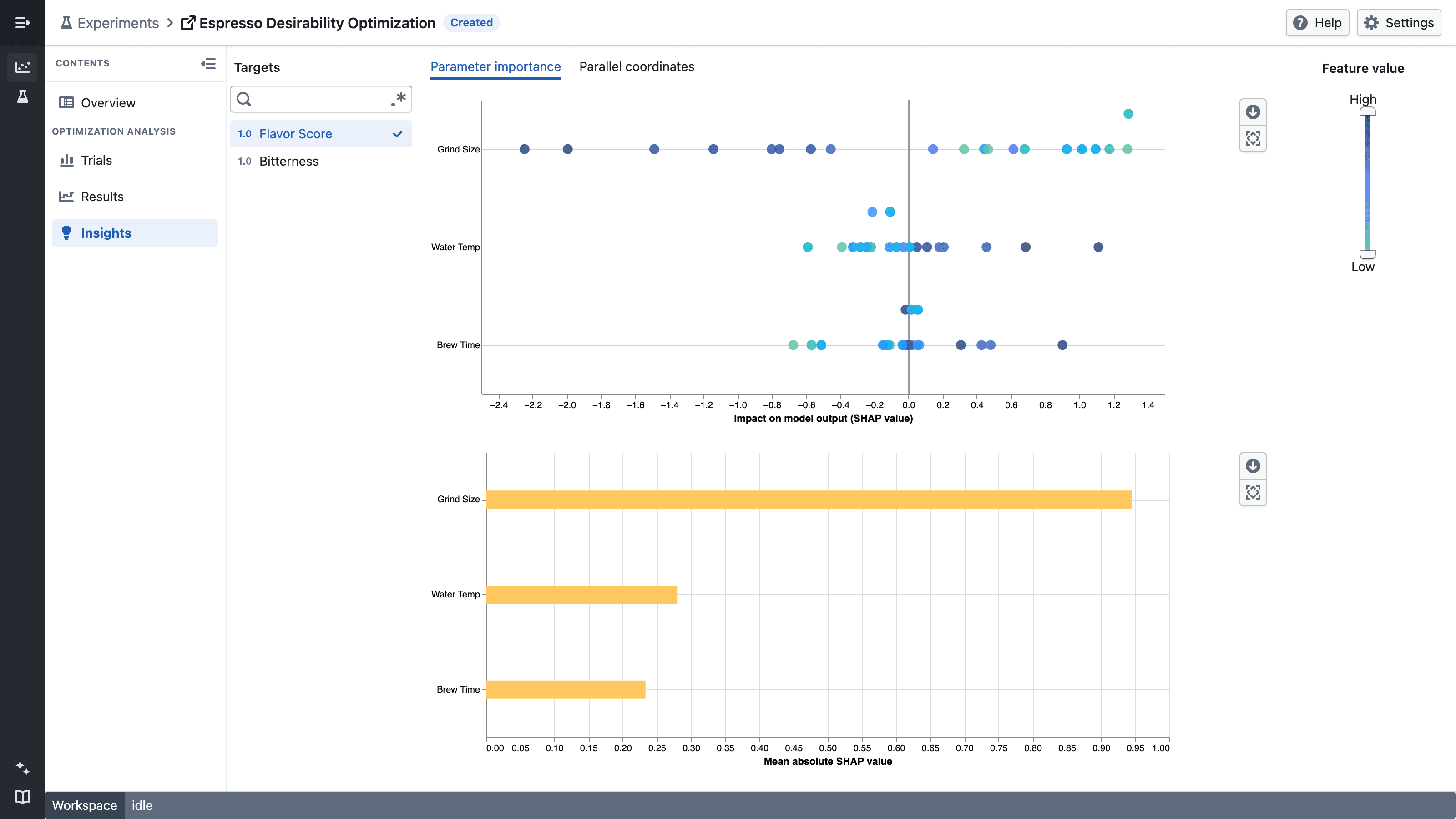This screenshot has height=819, width=1456.
Task: Expand the main navigation hamburger menu
Action: [x=22, y=23]
